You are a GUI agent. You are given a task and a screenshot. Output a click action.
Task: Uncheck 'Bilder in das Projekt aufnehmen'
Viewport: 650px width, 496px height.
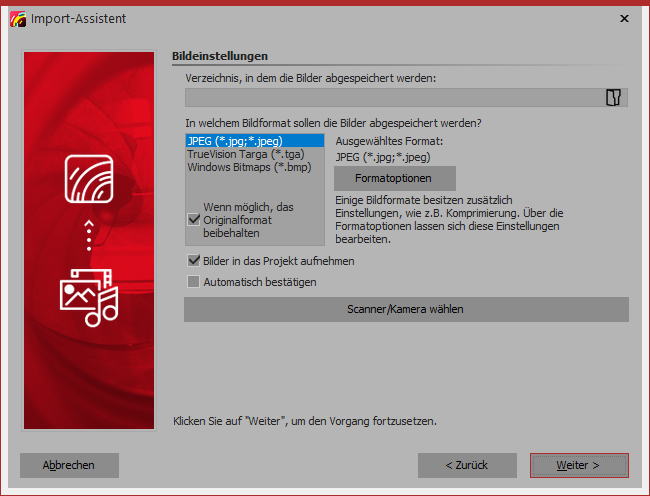[x=194, y=261]
